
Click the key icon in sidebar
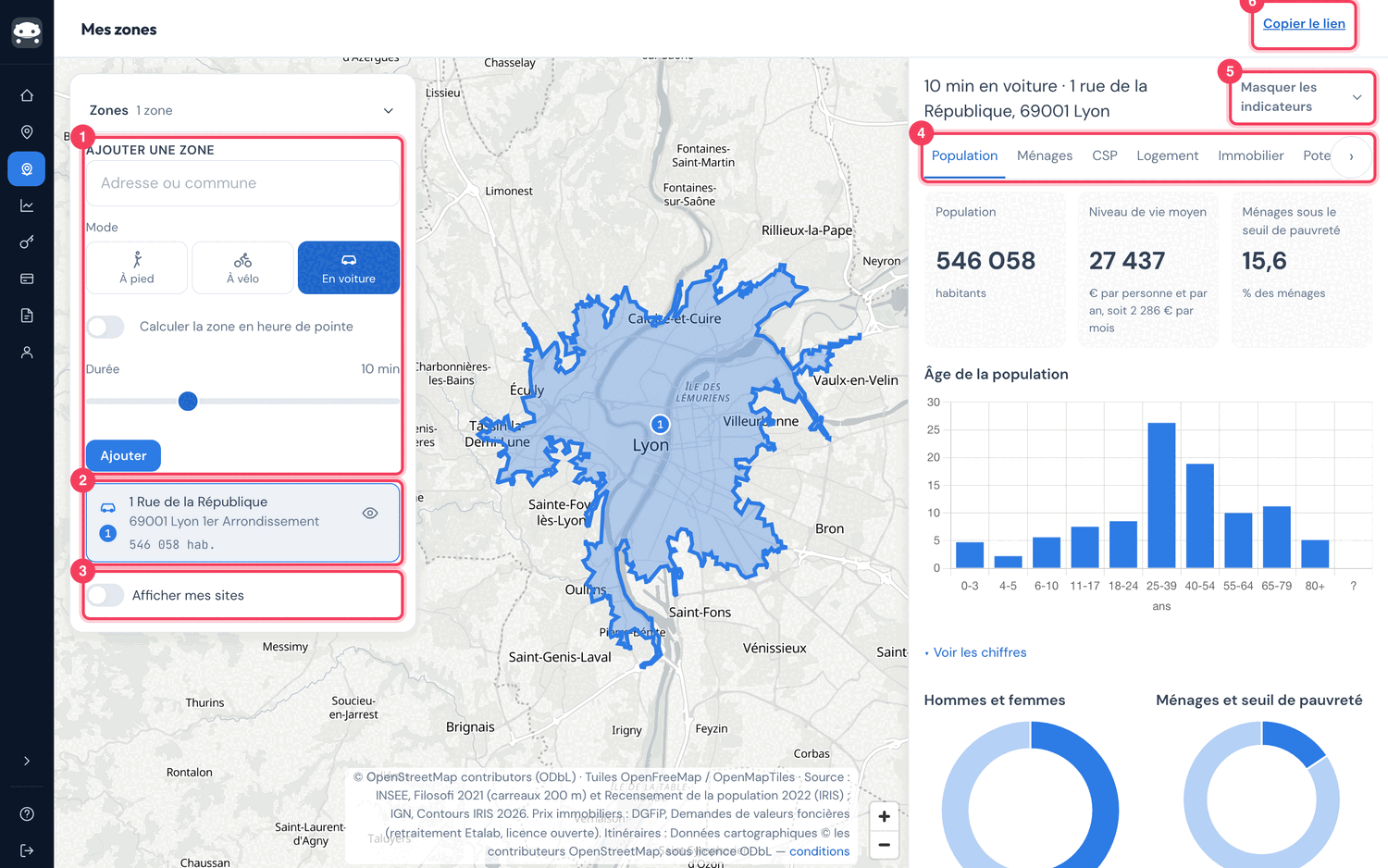[27, 242]
